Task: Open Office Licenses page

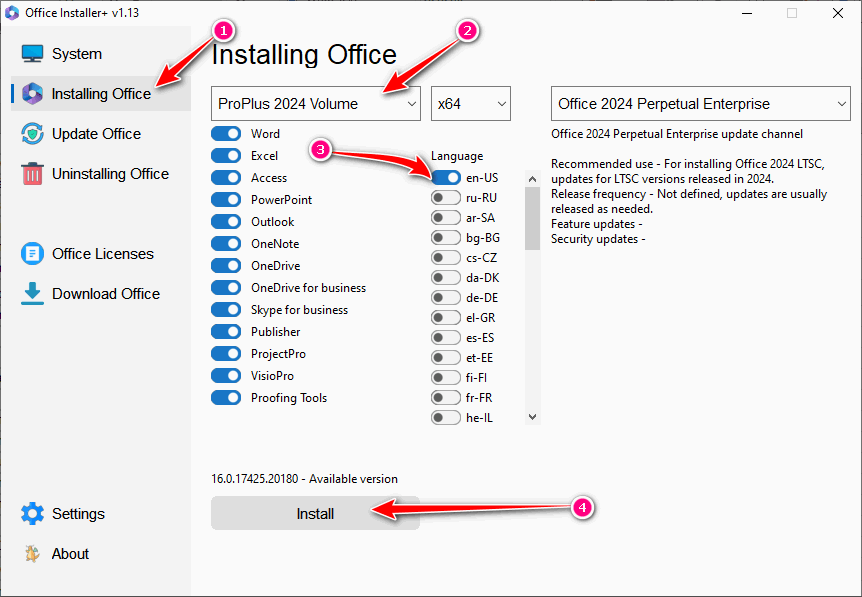Action: (x=103, y=253)
